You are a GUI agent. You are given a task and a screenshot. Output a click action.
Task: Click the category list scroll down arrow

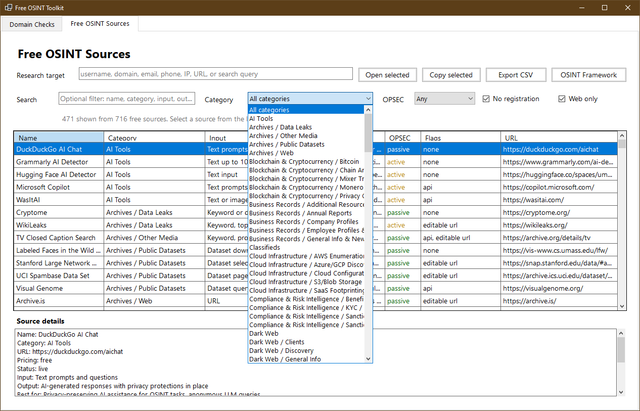pos(368,359)
